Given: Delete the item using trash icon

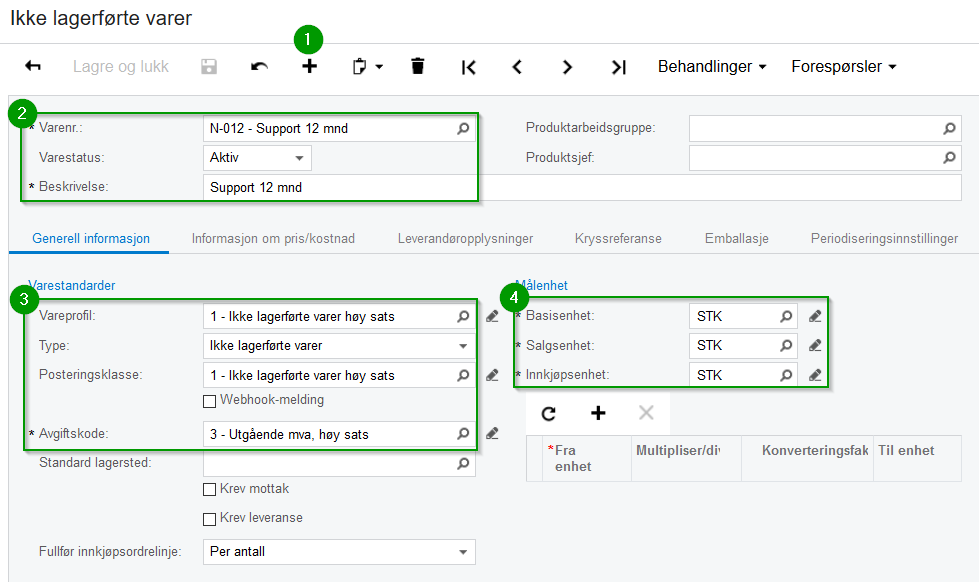Looking at the screenshot, I should (x=418, y=67).
